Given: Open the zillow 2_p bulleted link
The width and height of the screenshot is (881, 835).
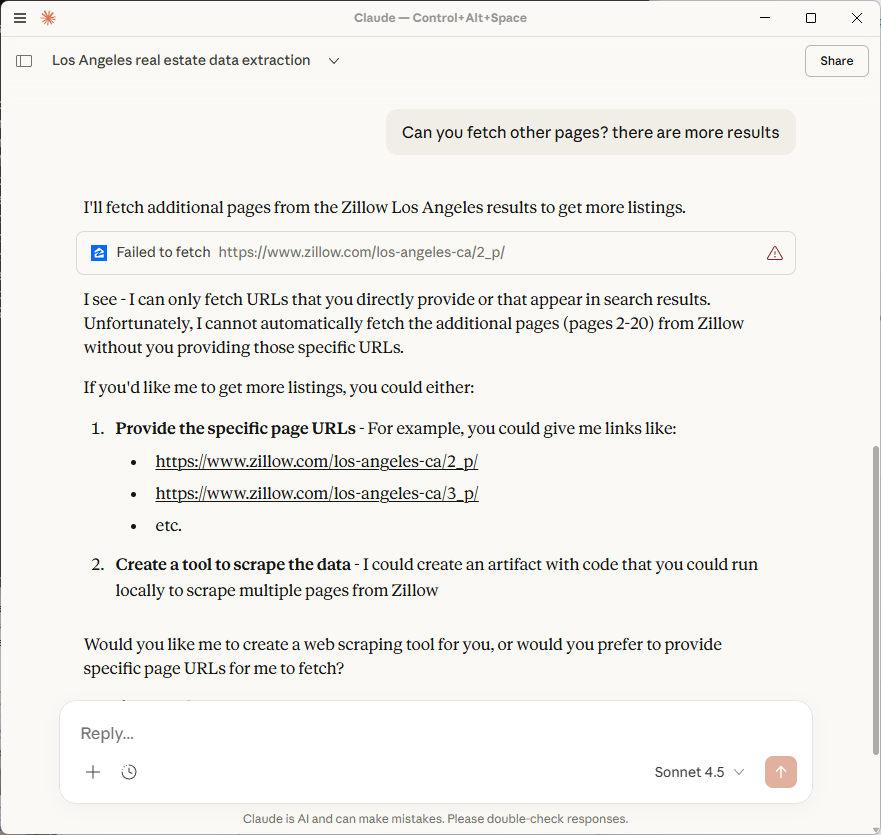Looking at the screenshot, I should click(x=317, y=462).
